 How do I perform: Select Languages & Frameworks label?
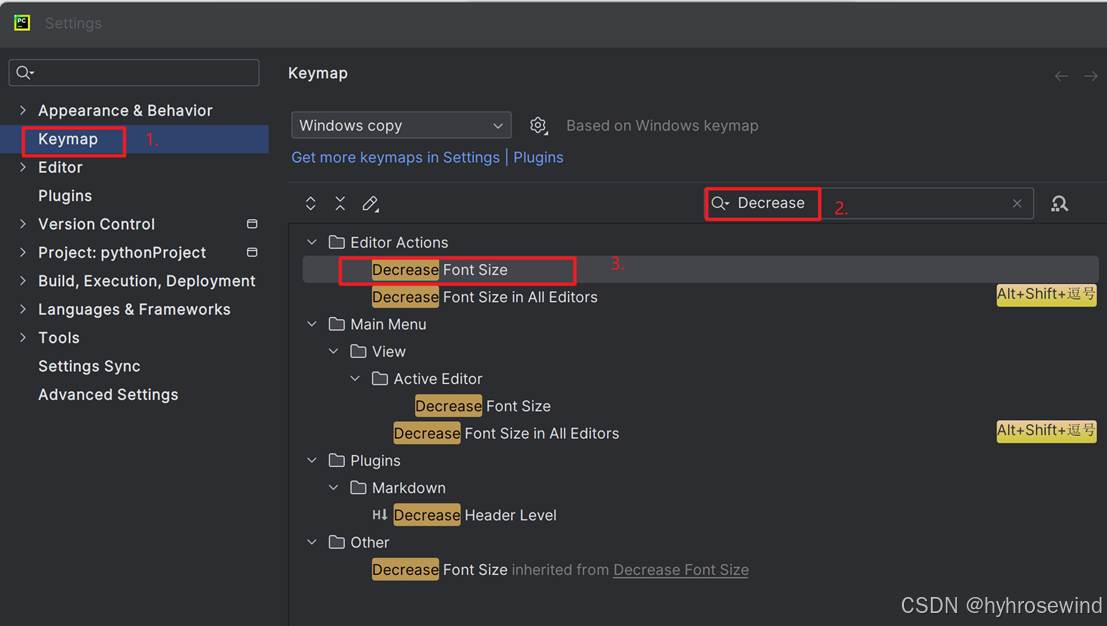[x=134, y=309]
